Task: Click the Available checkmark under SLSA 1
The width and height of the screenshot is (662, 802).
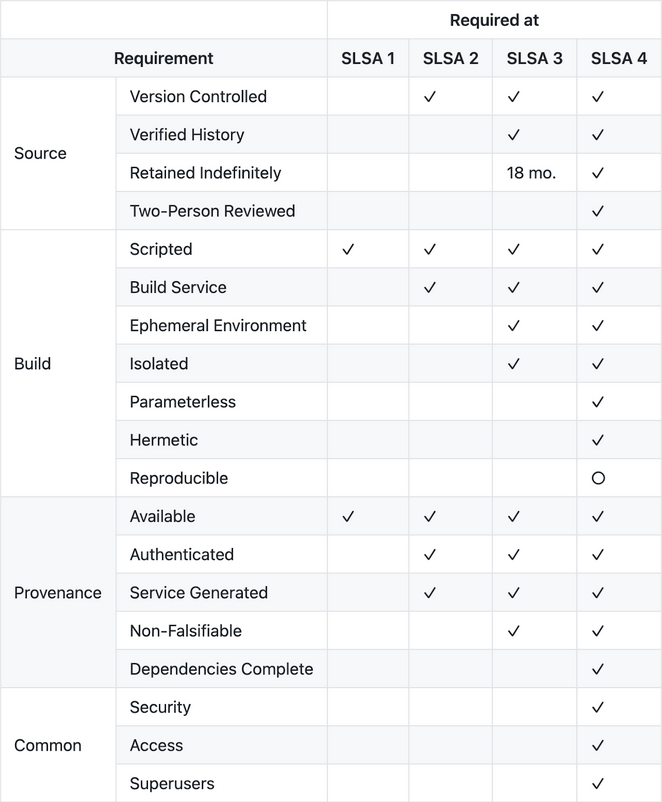Action: [x=349, y=516]
